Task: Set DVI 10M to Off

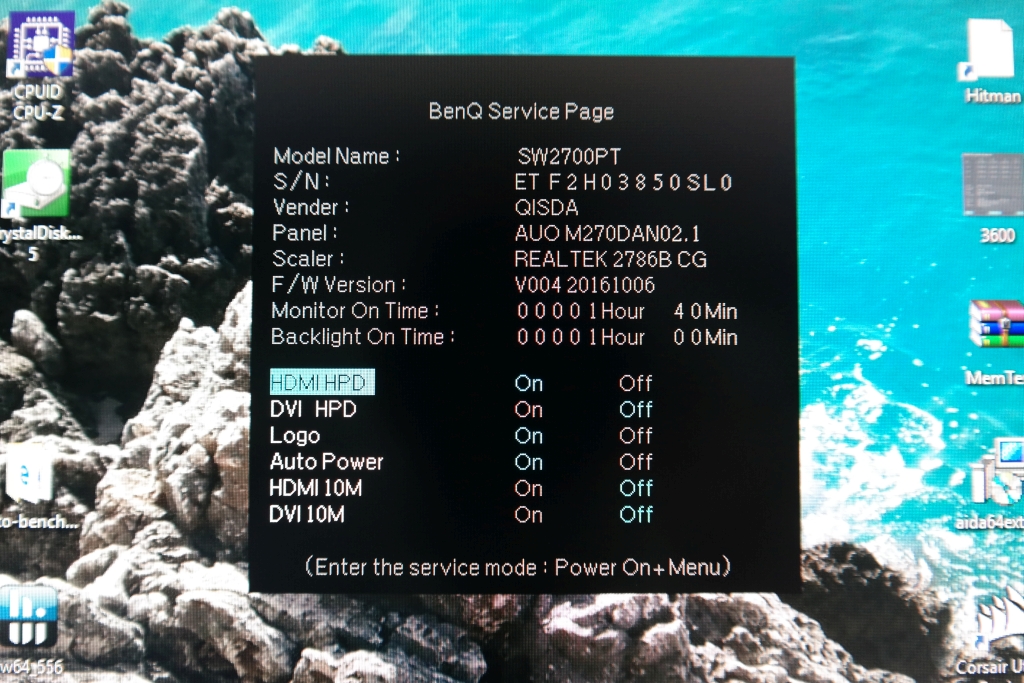Action: [x=635, y=515]
